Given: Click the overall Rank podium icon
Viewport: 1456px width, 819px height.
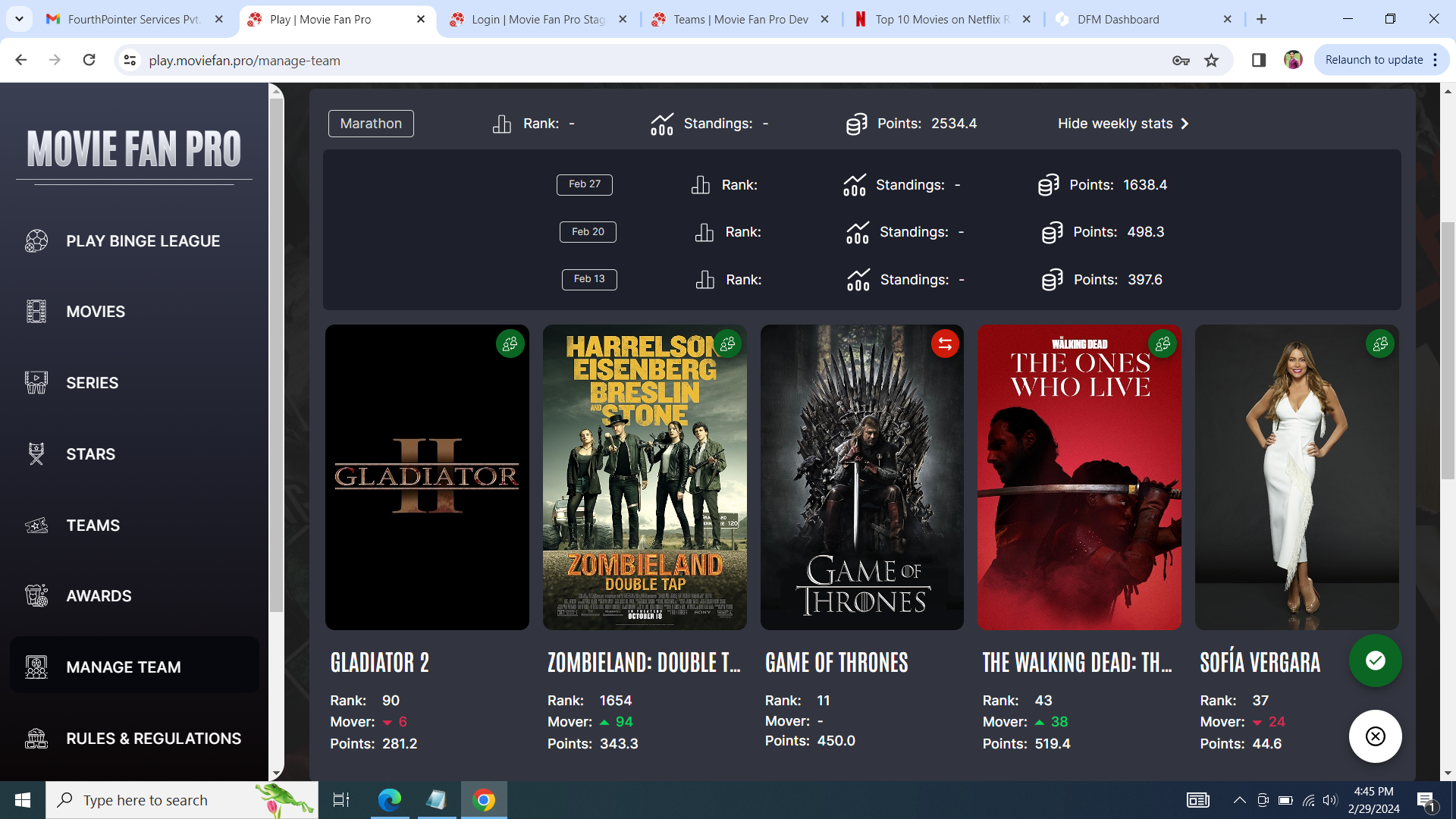Looking at the screenshot, I should (502, 124).
